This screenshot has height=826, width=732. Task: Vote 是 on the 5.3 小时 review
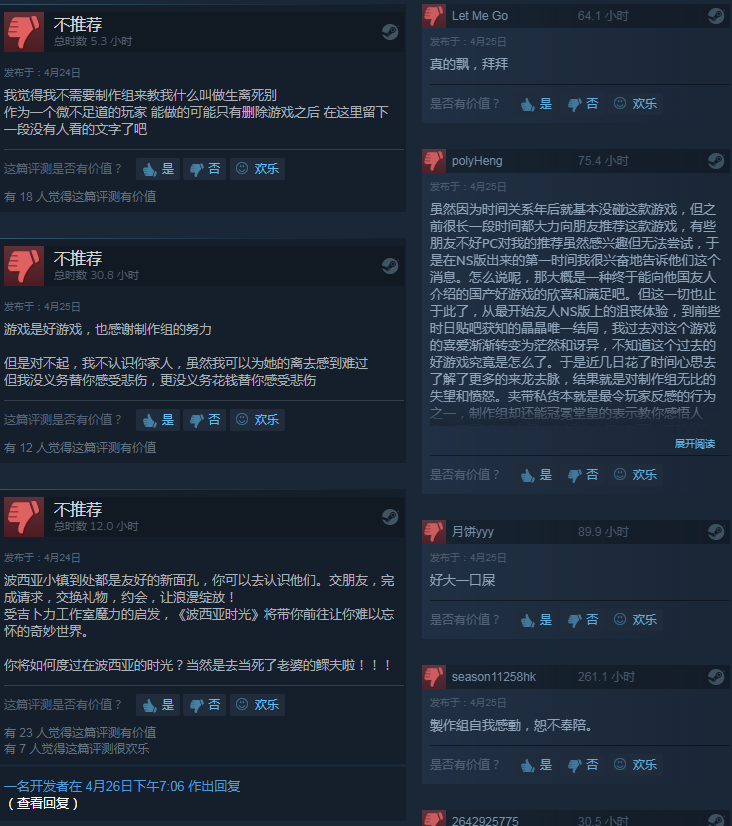tap(158, 169)
